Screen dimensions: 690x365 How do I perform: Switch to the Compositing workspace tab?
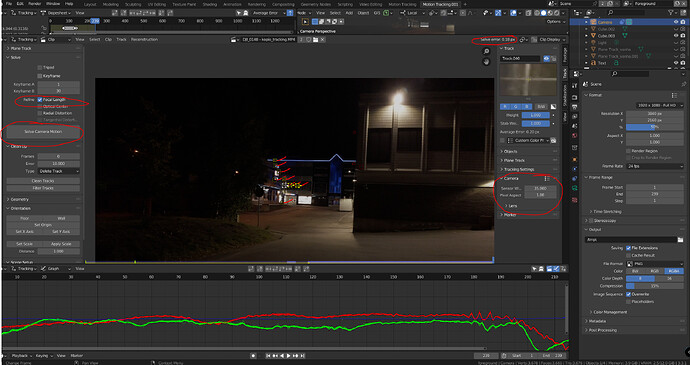pos(283,4)
